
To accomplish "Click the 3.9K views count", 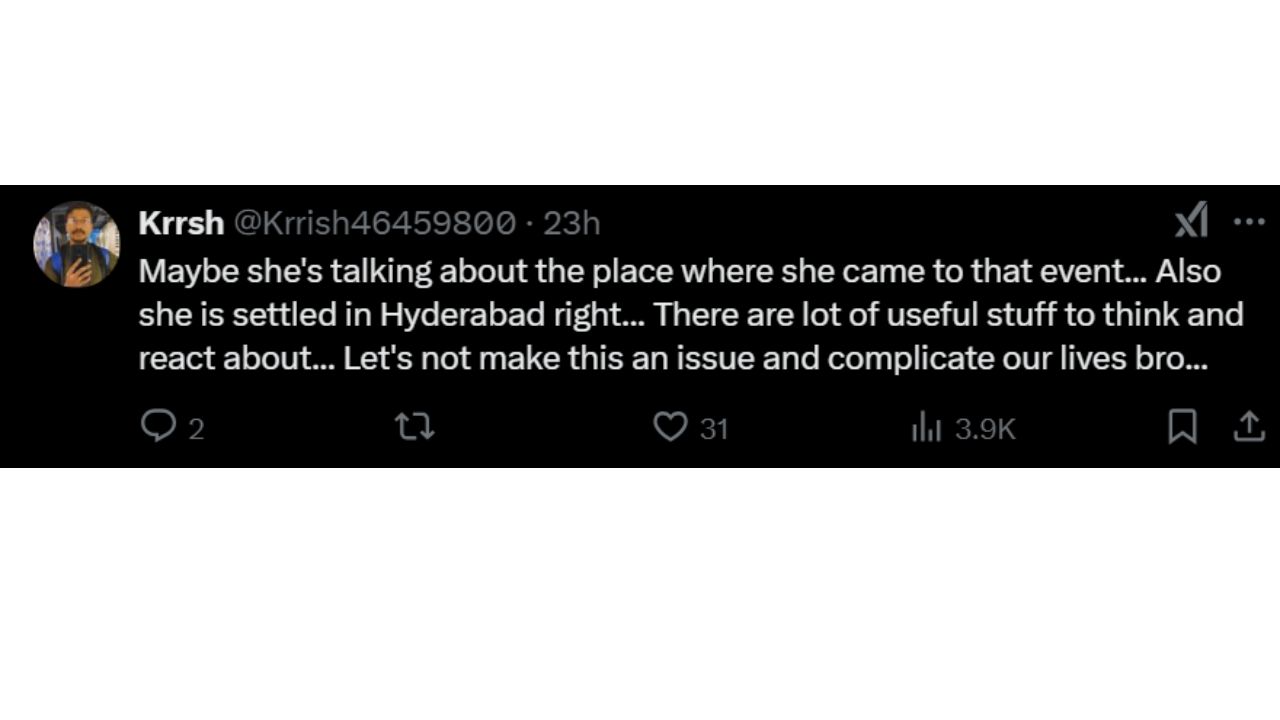I will pyautogui.click(x=985, y=429).
